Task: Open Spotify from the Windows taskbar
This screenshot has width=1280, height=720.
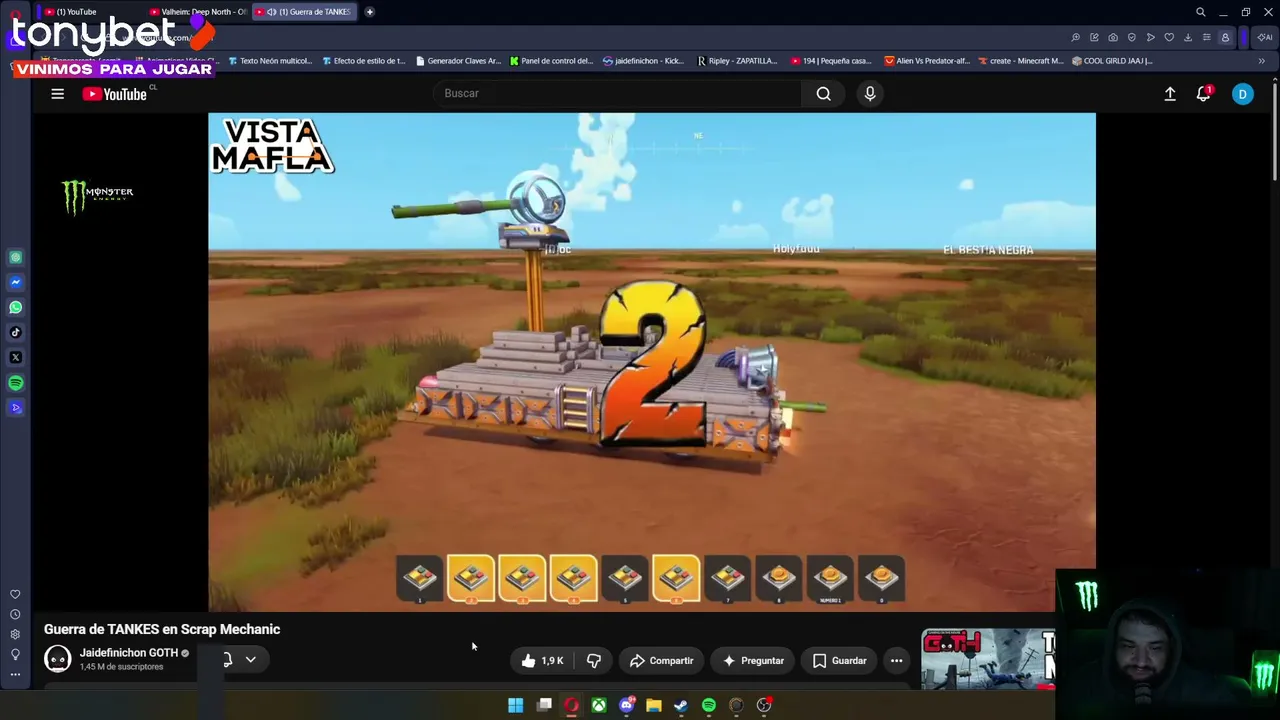Action: point(709,705)
